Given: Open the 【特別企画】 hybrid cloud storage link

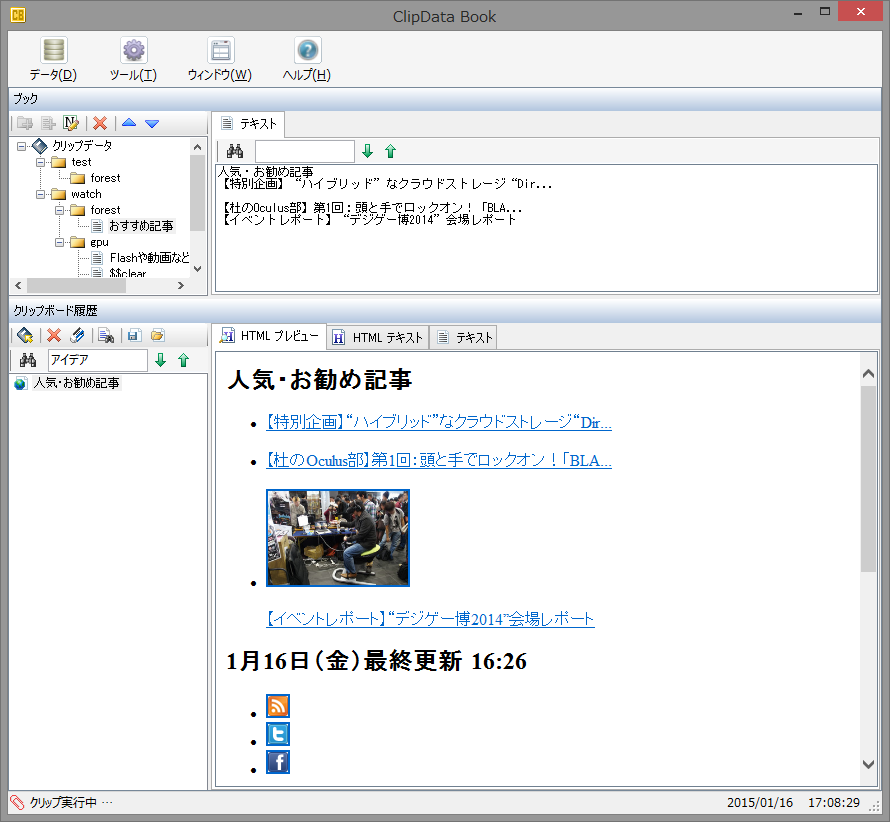Looking at the screenshot, I should pyautogui.click(x=439, y=422).
